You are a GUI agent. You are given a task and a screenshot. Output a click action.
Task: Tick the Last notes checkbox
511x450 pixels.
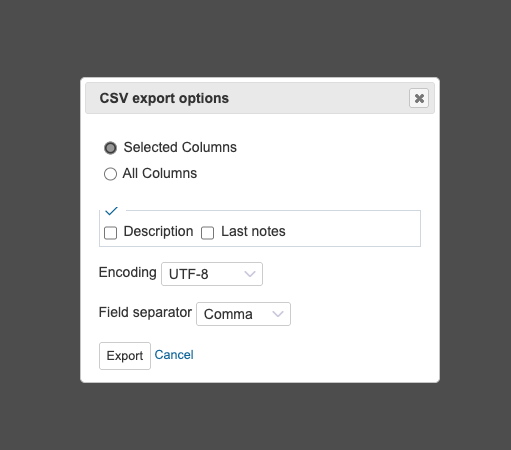point(207,233)
